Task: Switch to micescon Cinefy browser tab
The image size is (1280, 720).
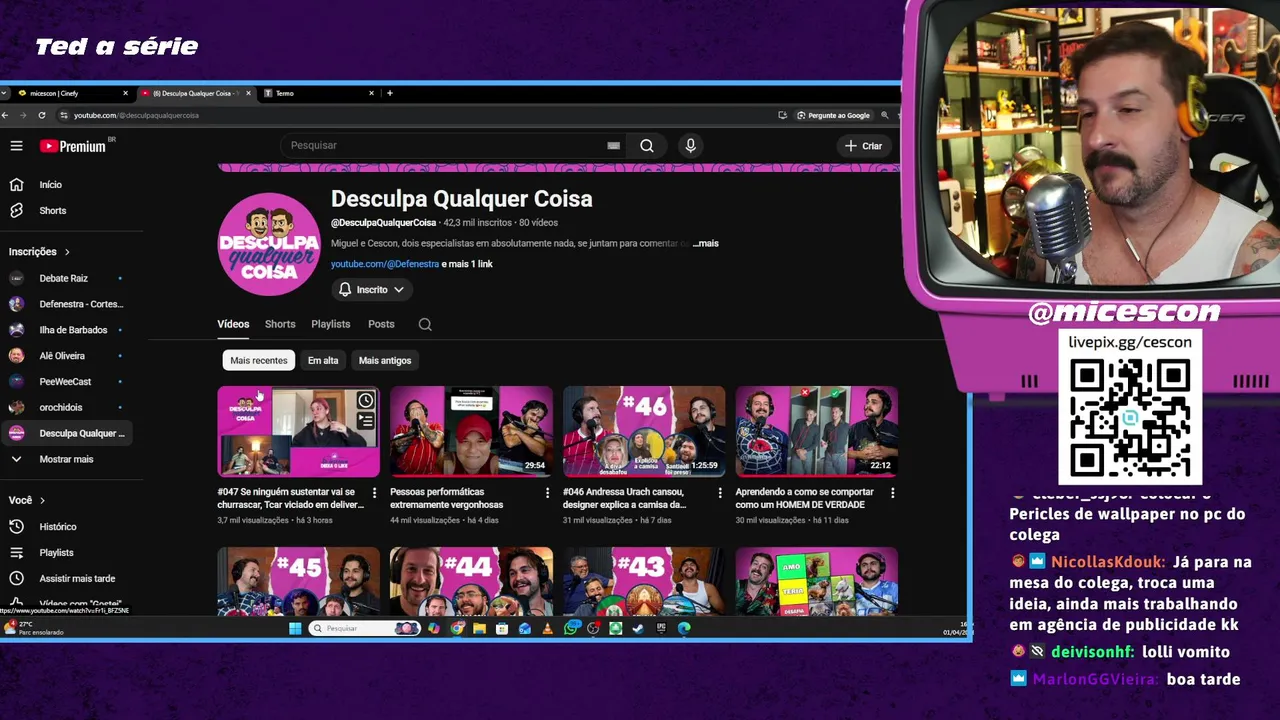Action: (72, 93)
